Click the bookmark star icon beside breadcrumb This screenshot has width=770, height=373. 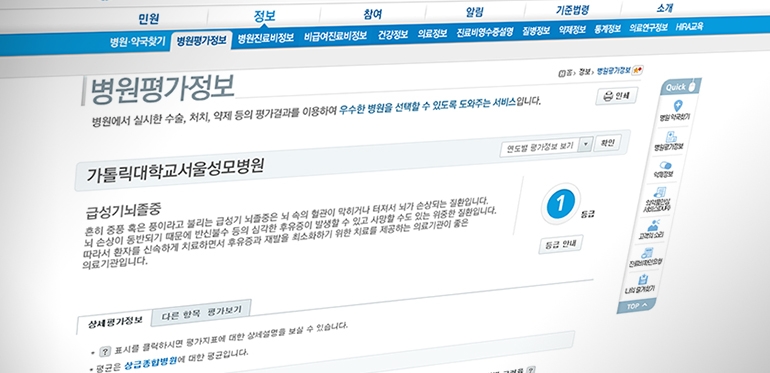click(637, 70)
